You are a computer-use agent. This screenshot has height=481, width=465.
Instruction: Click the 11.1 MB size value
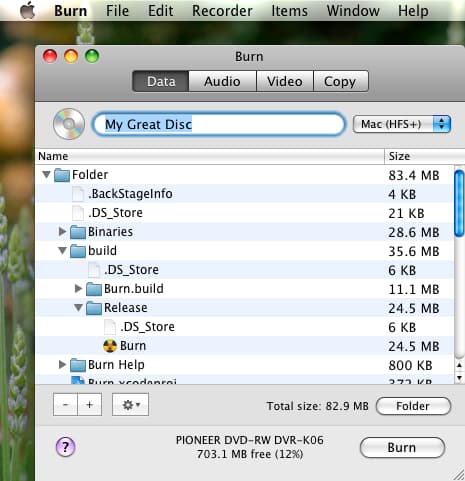[x=414, y=289]
